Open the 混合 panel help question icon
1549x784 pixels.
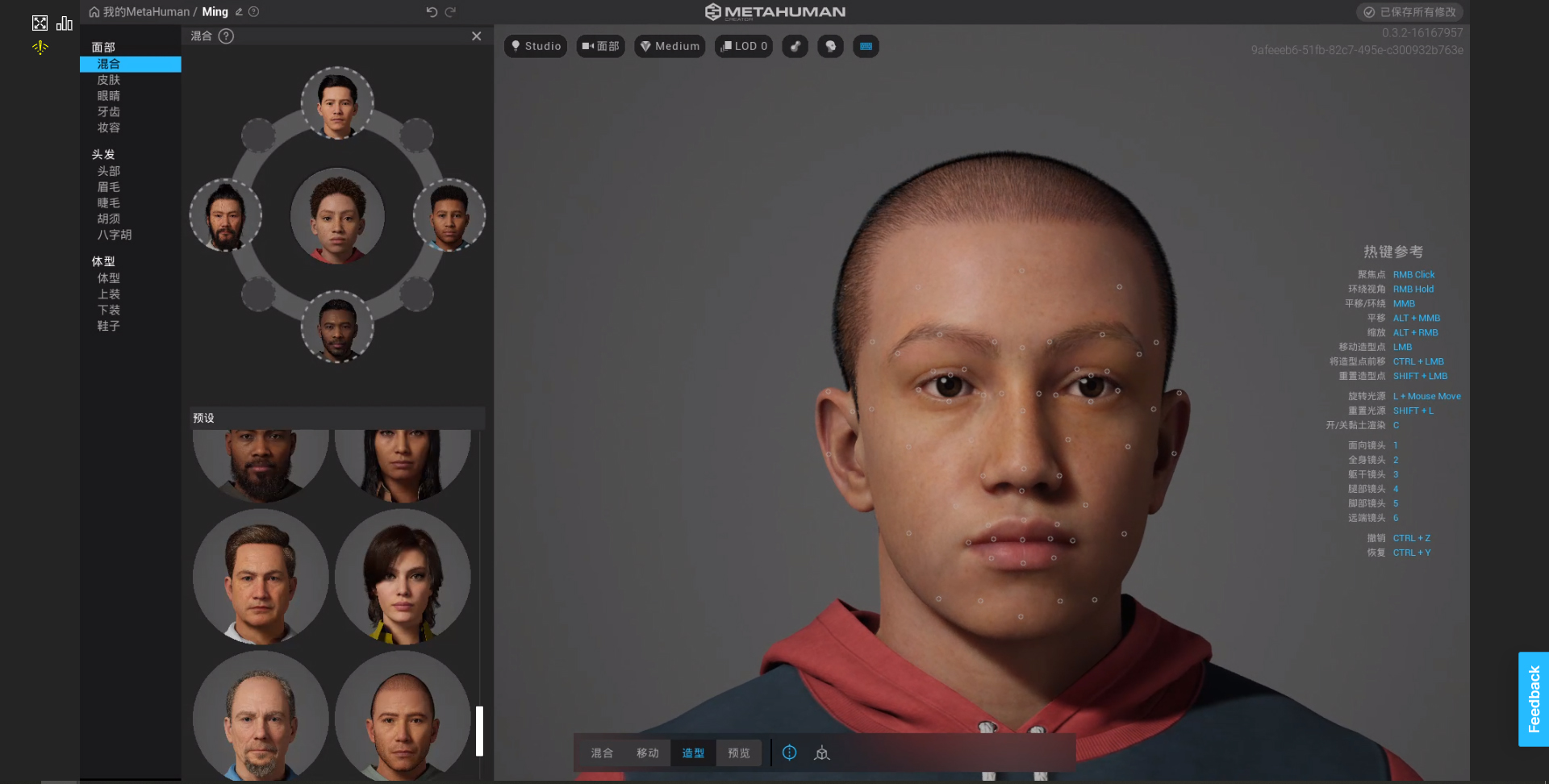(x=226, y=36)
